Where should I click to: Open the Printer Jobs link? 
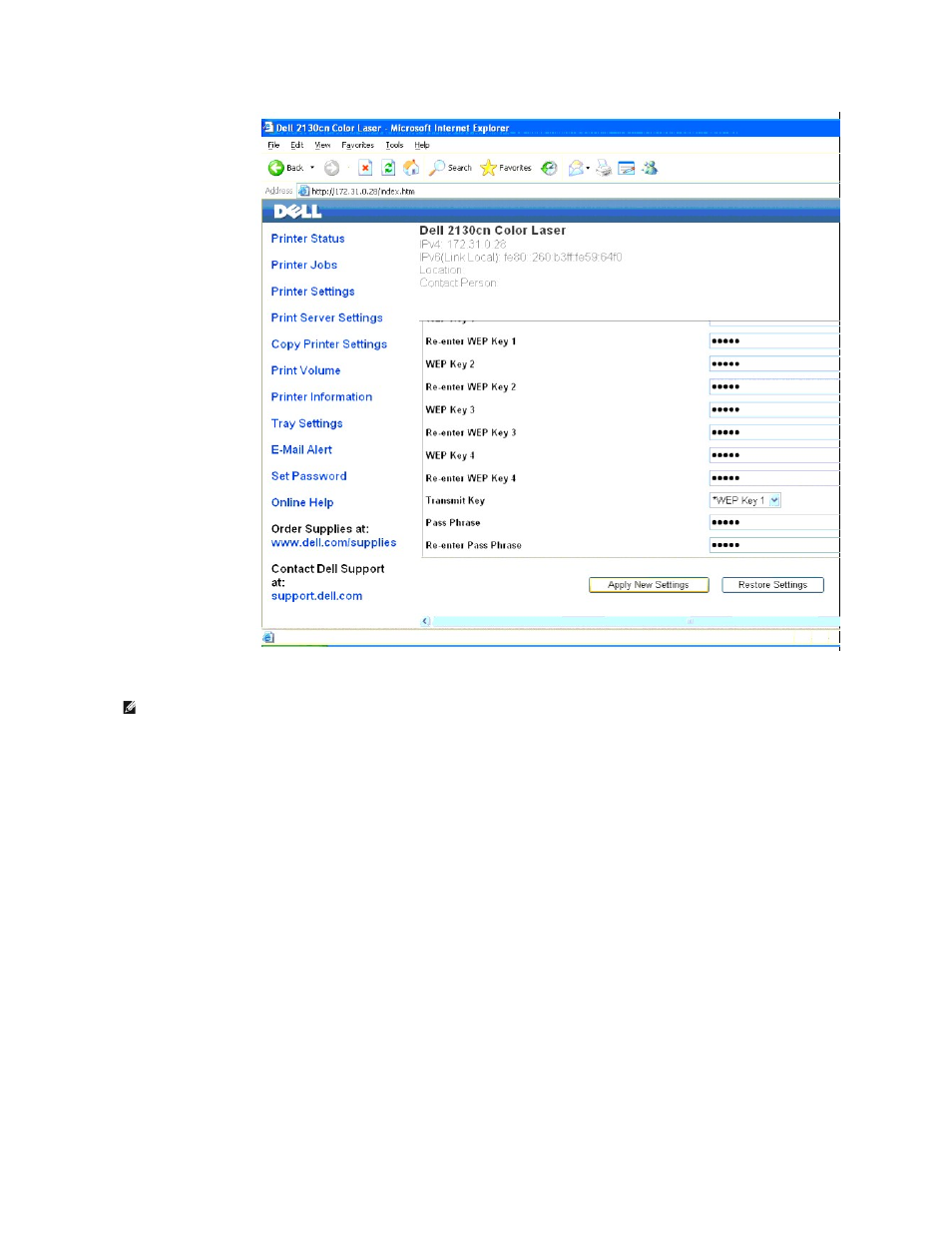(x=304, y=265)
